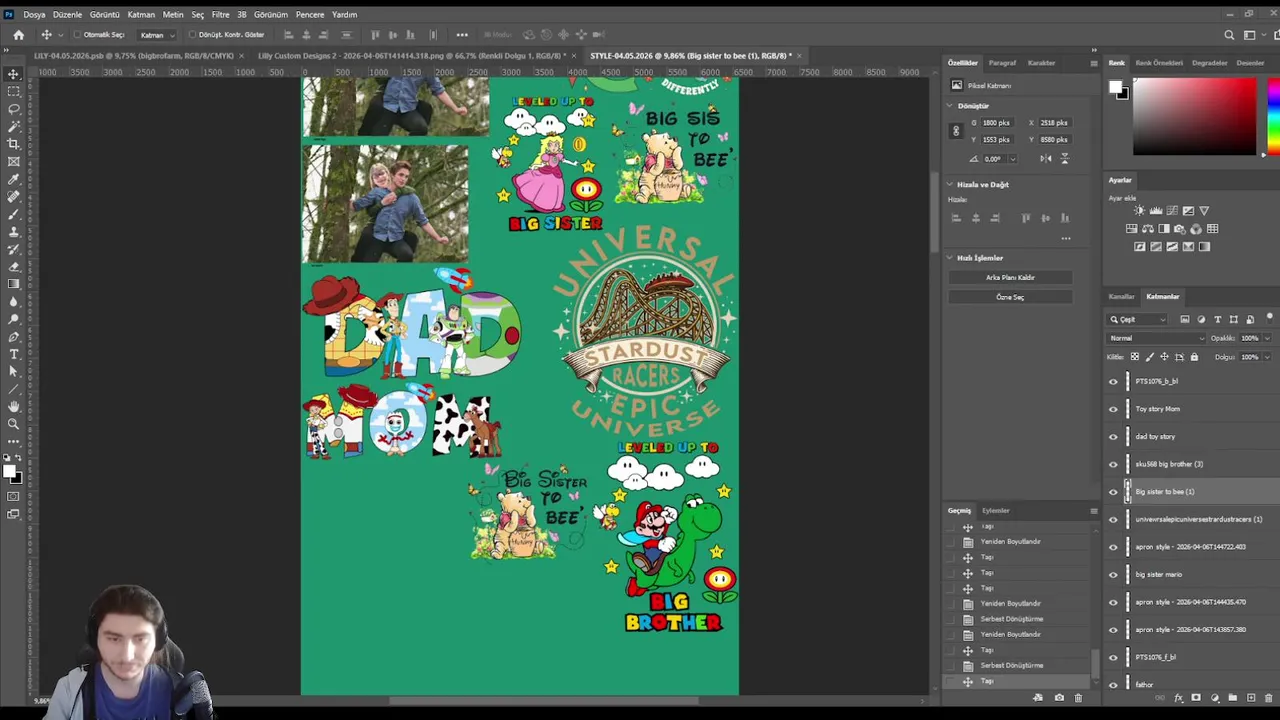Click search icon in top-right corner
Image resolution: width=1280 pixels, height=720 pixels.
point(1231,35)
